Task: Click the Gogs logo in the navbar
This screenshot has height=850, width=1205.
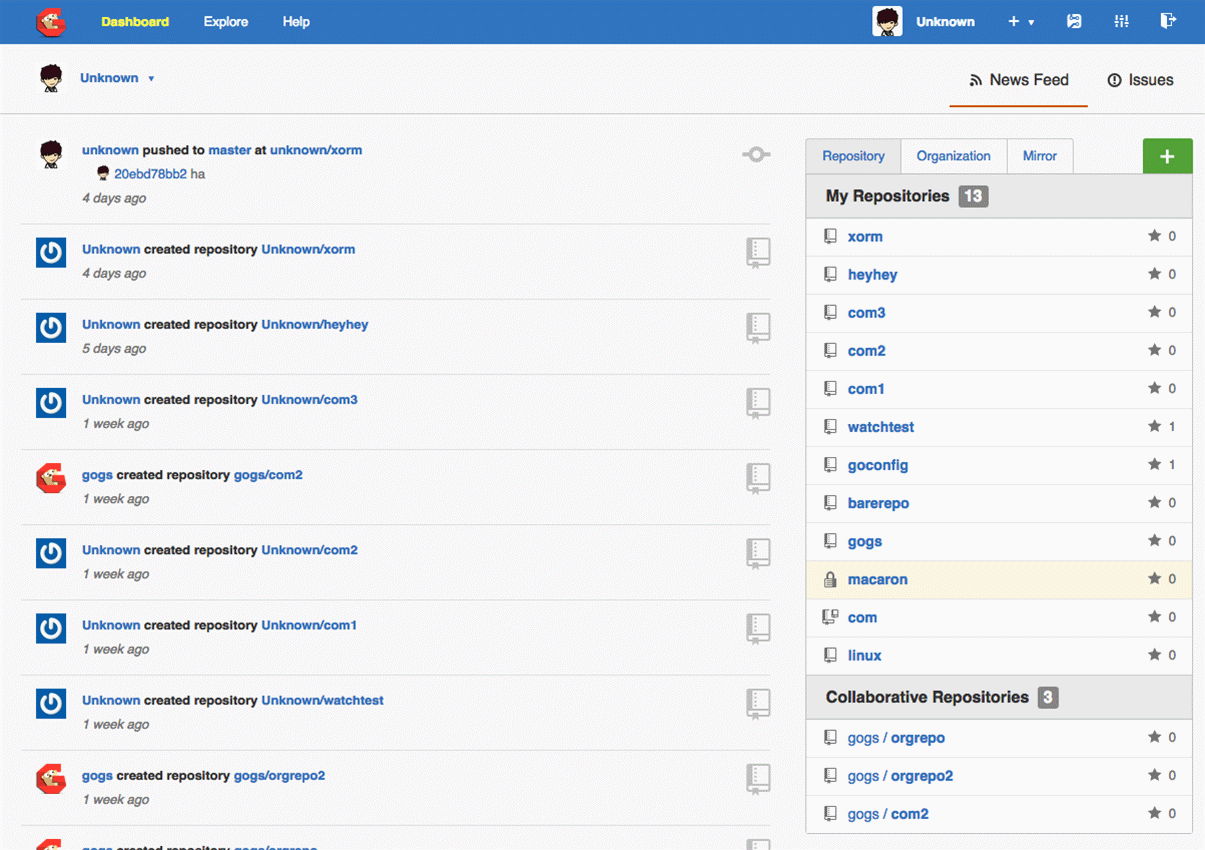Action: click(x=50, y=21)
